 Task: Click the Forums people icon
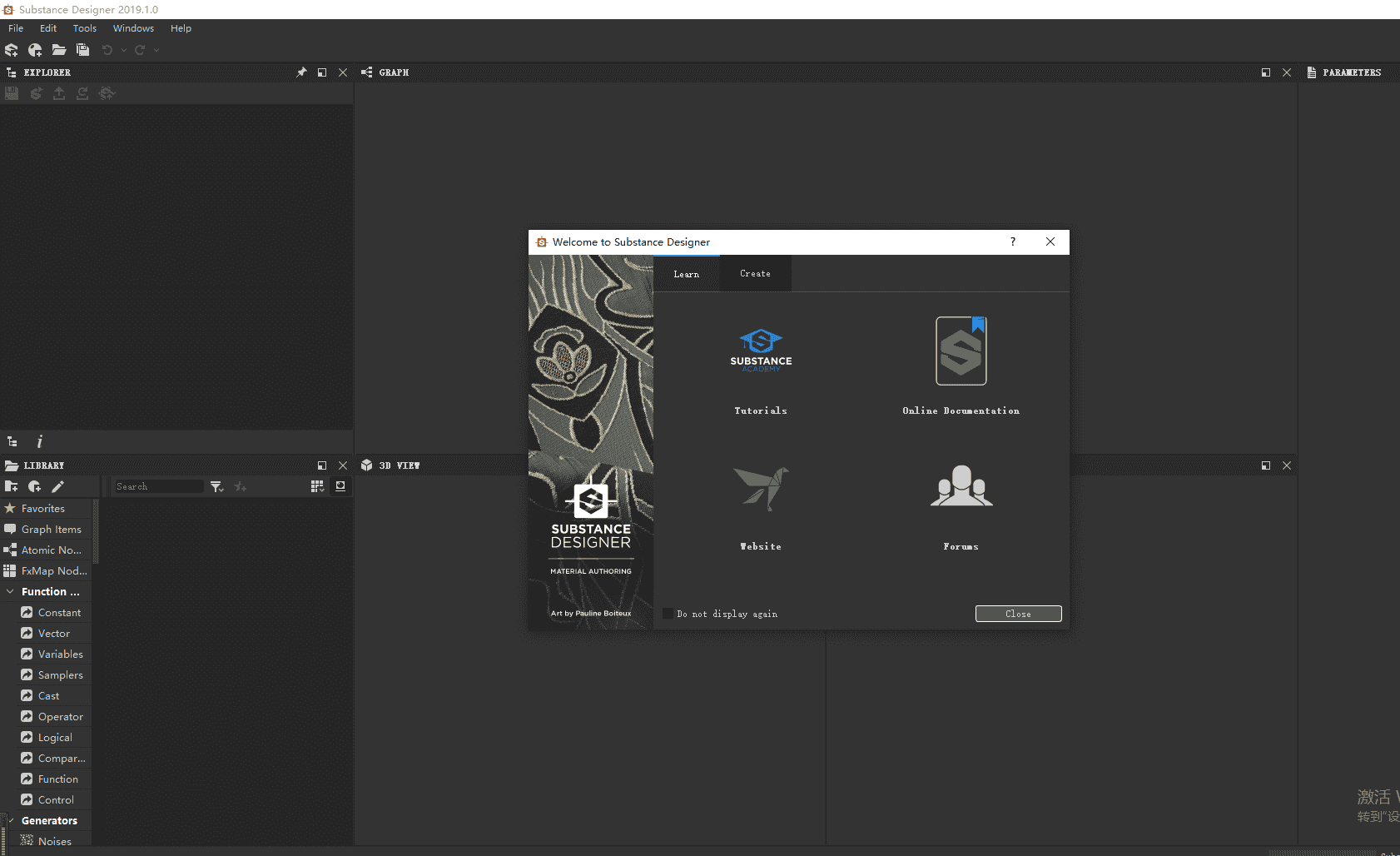point(961,486)
